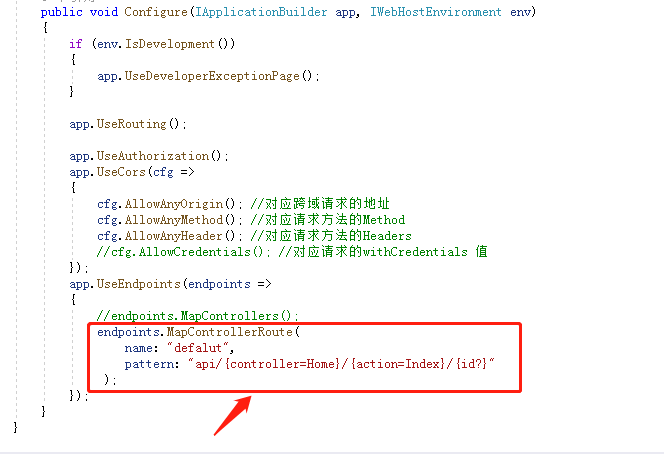Click the app.UseRouting() line
Screen dimensions: 664x454
point(128,124)
